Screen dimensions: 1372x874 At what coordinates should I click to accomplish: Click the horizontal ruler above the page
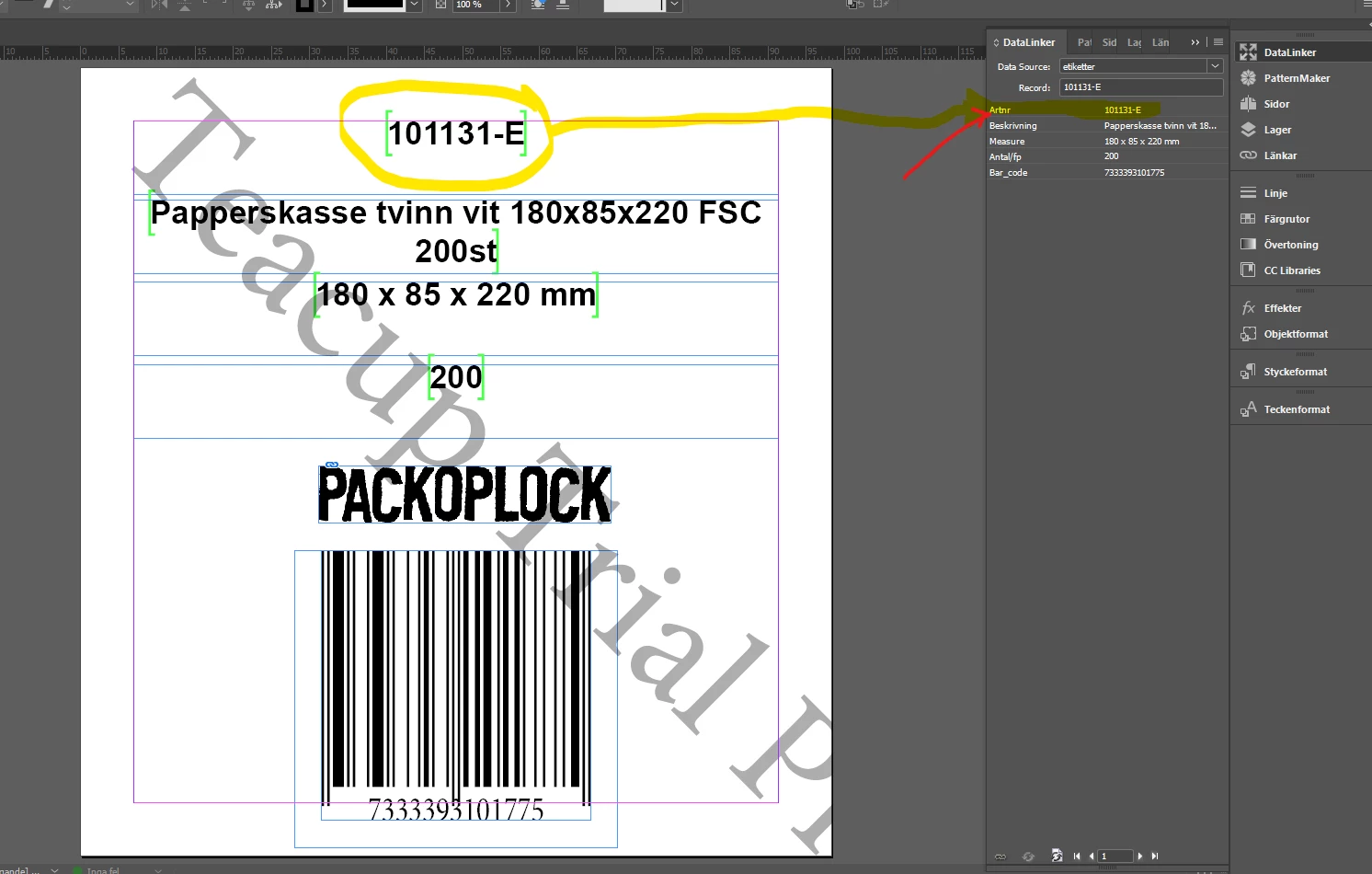pyautogui.click(x=492, y=52)
